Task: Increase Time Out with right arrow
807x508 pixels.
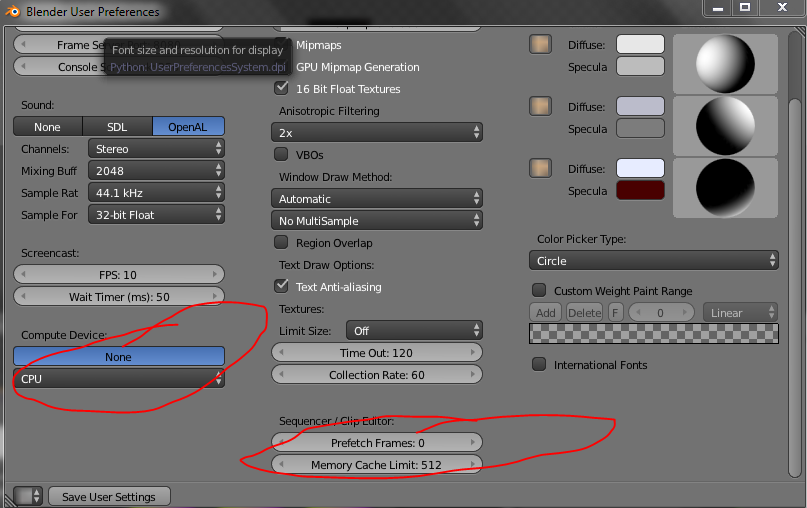Action: 473,353
